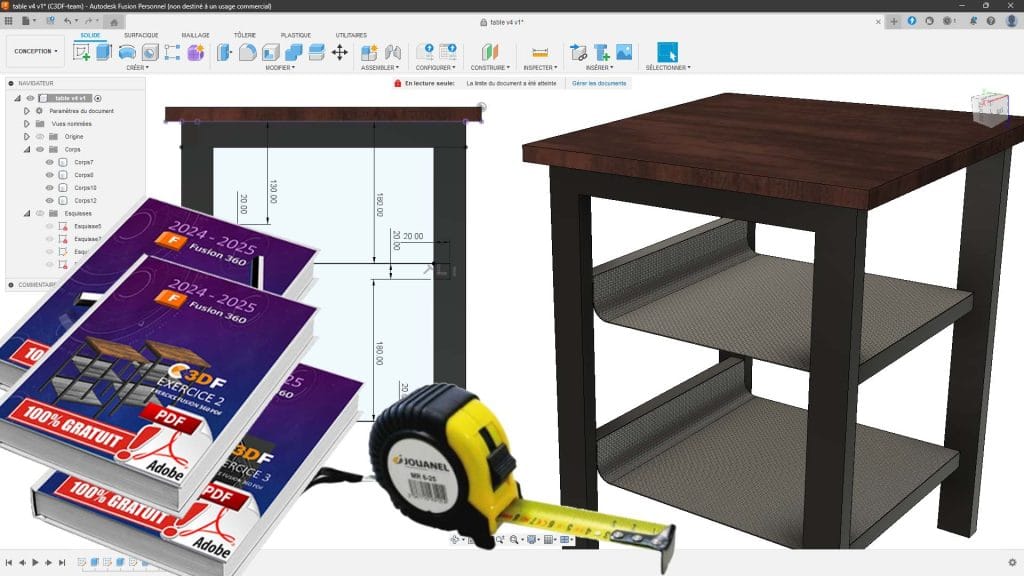Click the Home view icon

114,22
